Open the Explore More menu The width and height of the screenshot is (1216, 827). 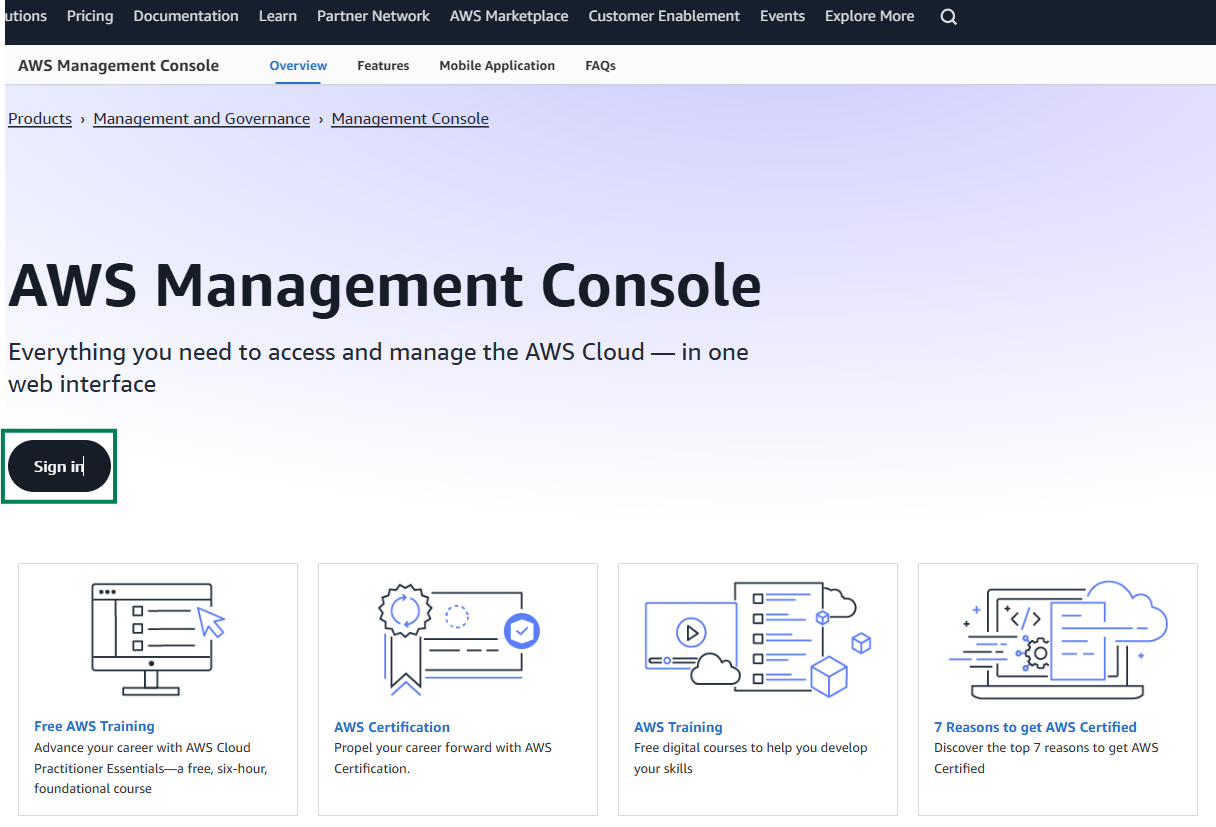point(869,16)
